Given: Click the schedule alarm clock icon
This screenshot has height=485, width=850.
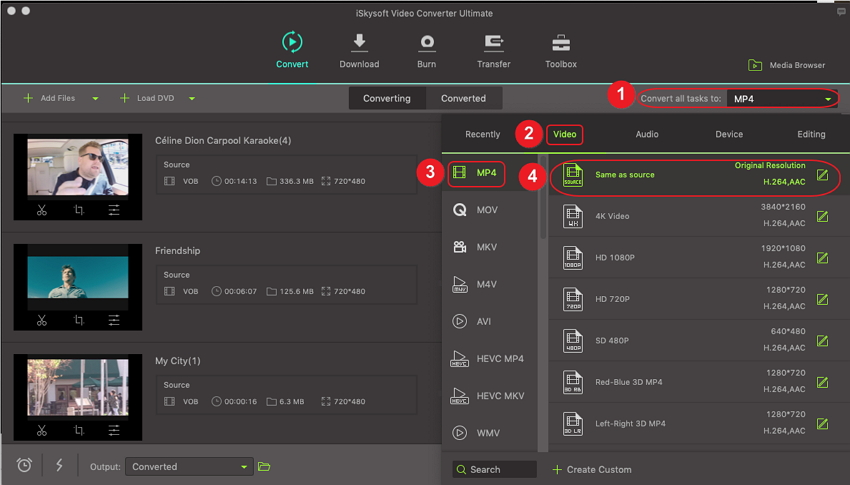Looking at the screenshot, I should [23, 466].
